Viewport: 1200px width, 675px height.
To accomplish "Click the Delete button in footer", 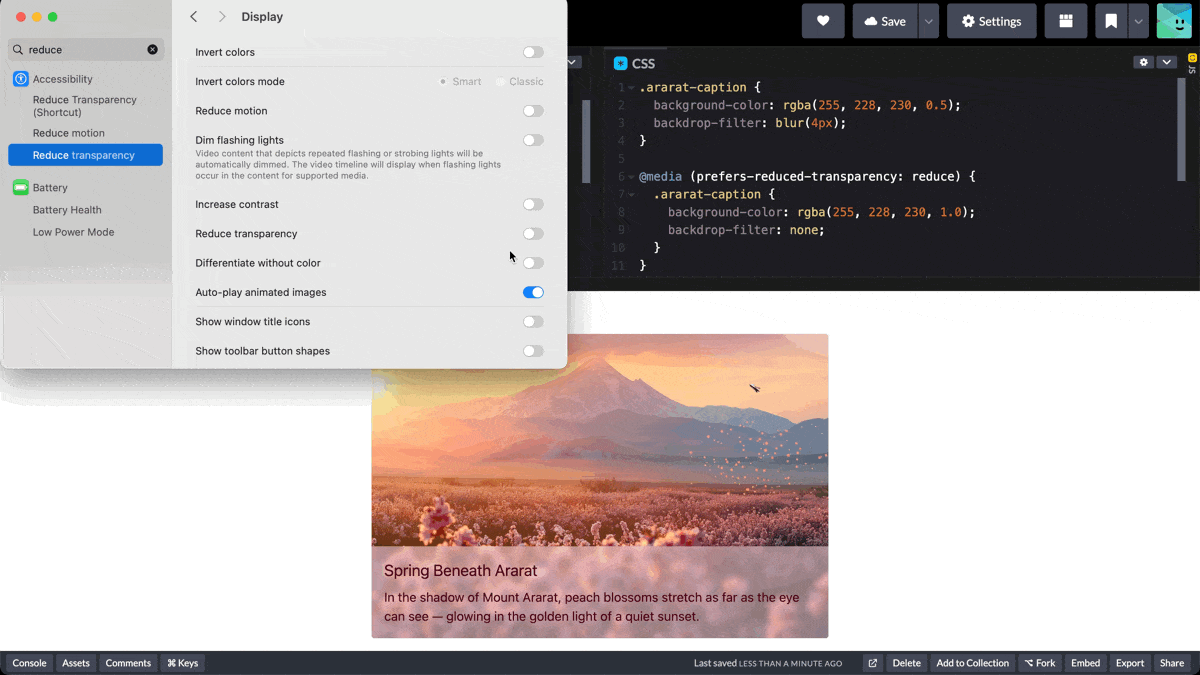I will pos(907,663).
